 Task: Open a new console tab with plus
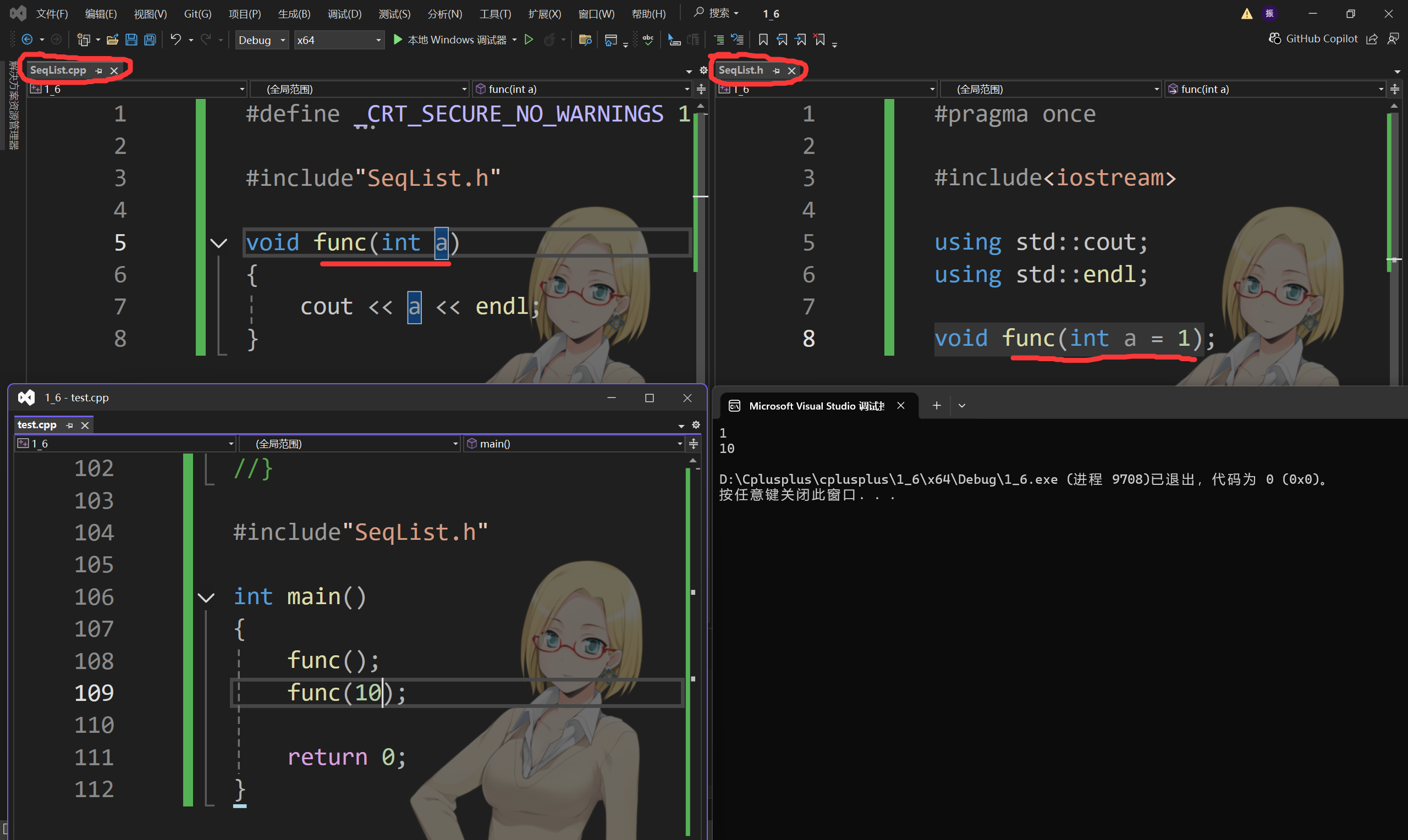[937, 405]
